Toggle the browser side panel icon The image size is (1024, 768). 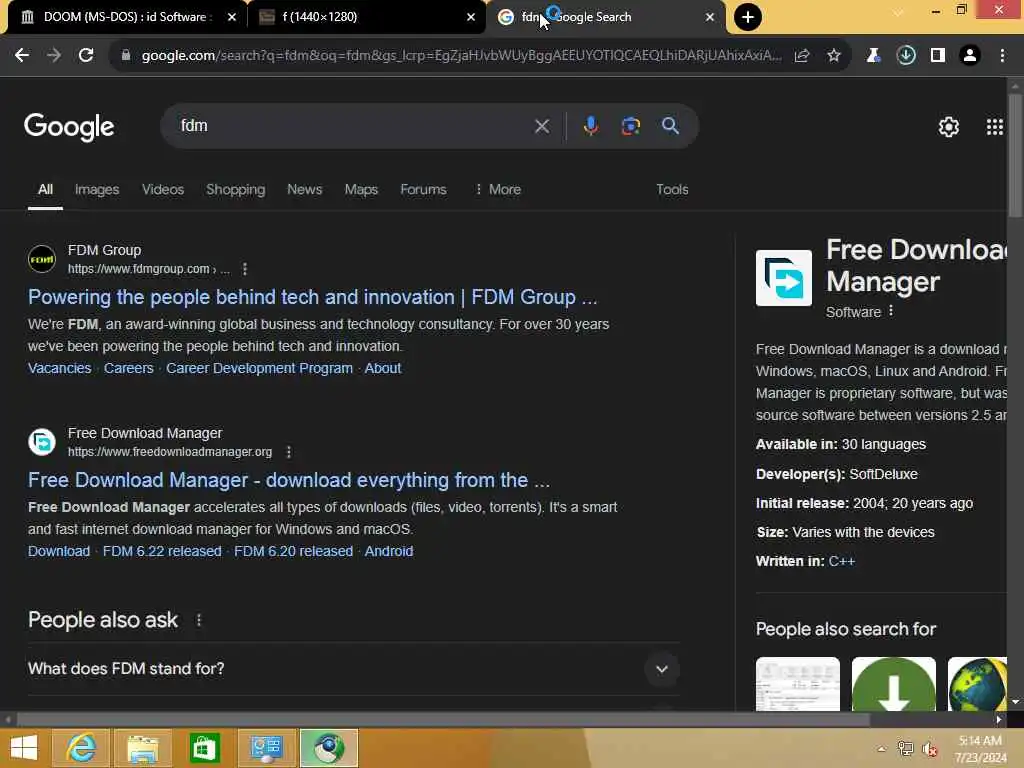coord(938,56)
